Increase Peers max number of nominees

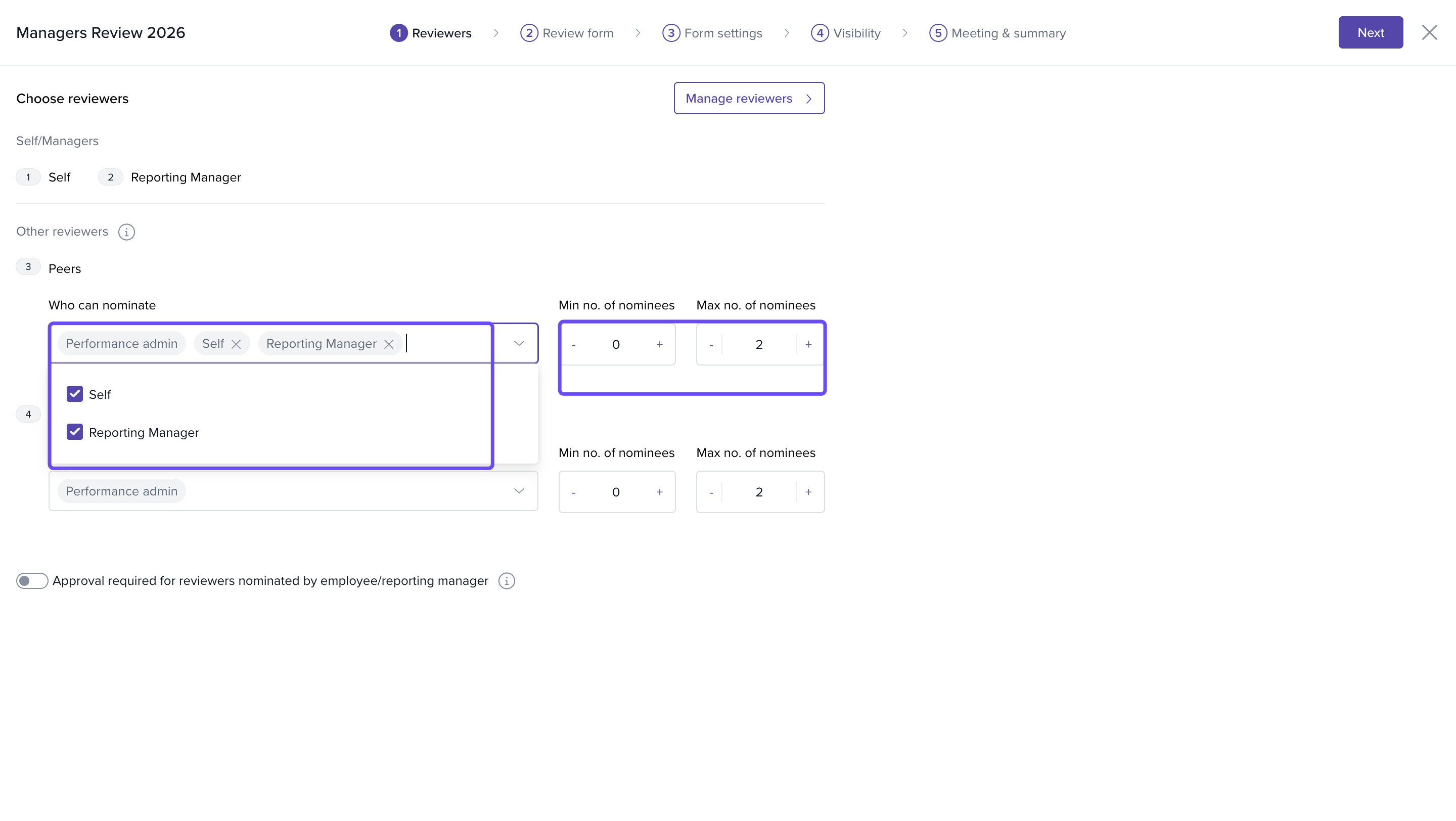coord(808,345)
